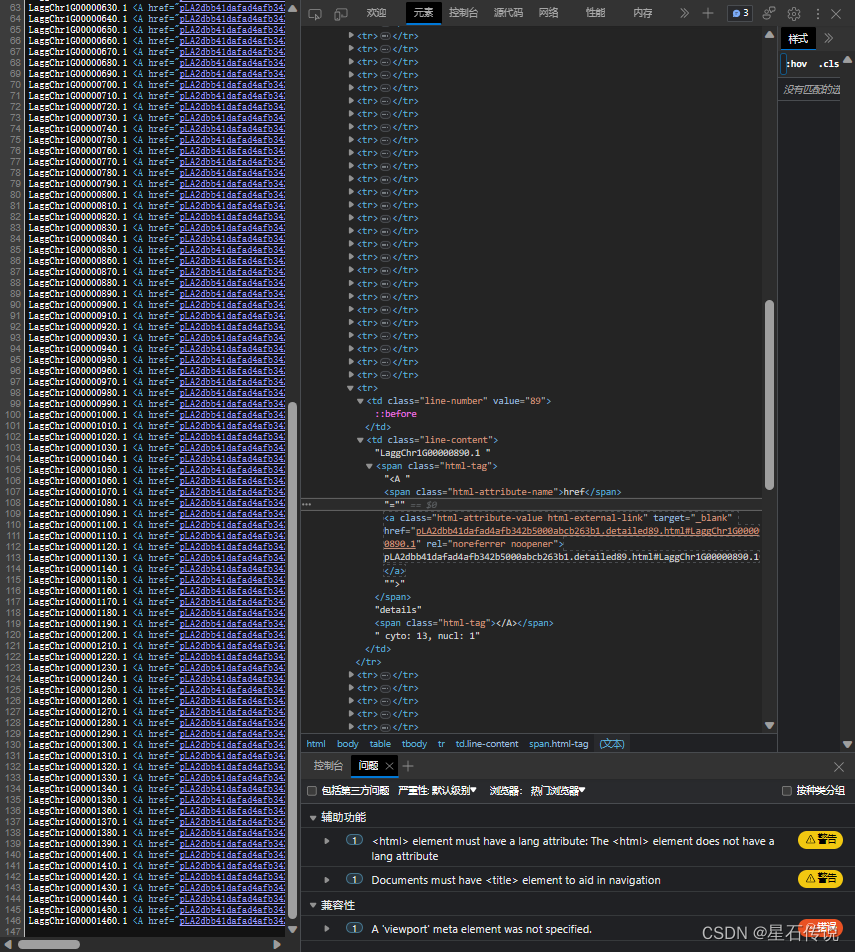The image size is (855, 952).
Task: Click the source pane horizontal scroll-right arrow
Action: click(277, 944)
